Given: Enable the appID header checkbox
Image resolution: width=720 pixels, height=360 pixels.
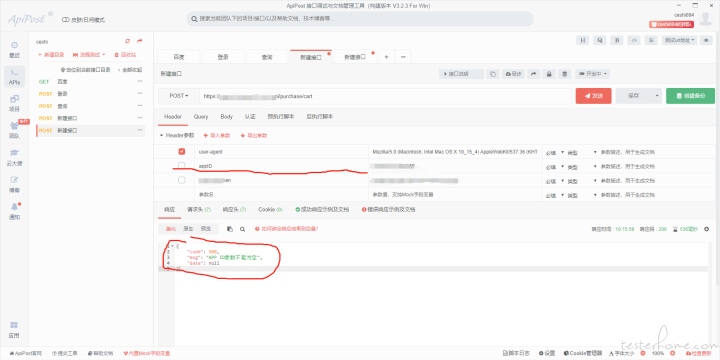Looking at the screenshot, I should [182, 165].
